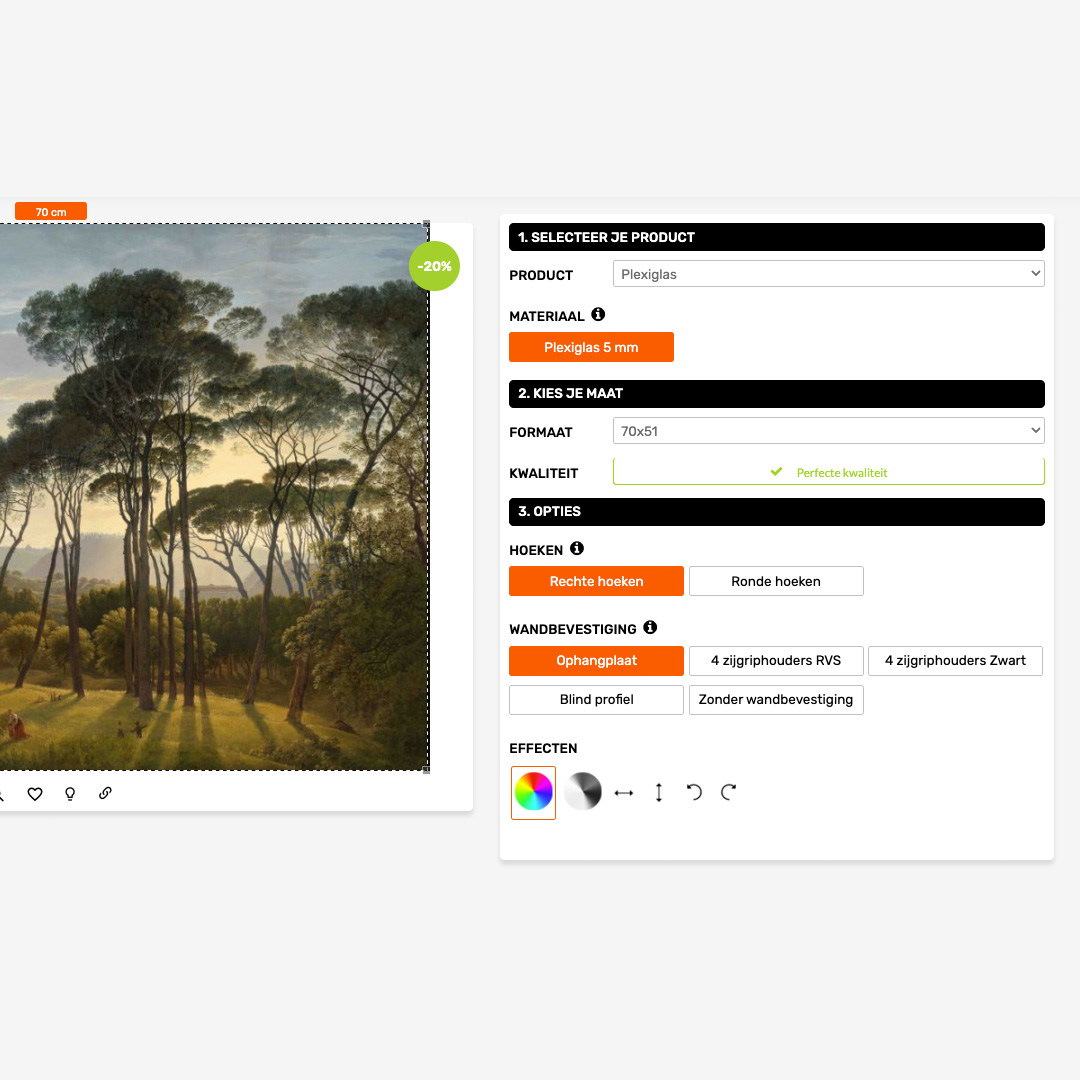
Task: Select 4 zijgriphouders Zwart mounting
Action: pos(955,661)
